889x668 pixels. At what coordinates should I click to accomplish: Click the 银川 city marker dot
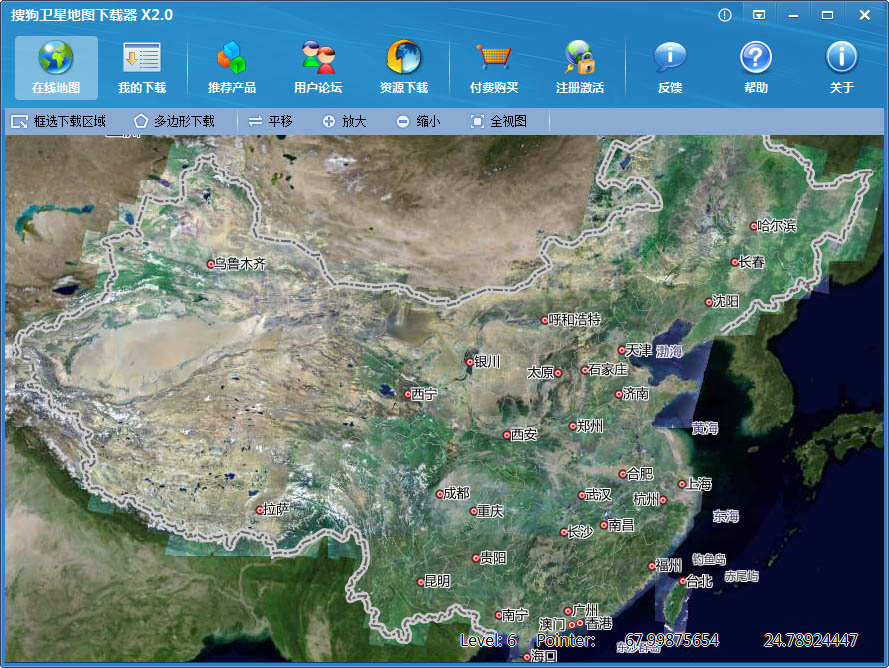pos(469,362)
